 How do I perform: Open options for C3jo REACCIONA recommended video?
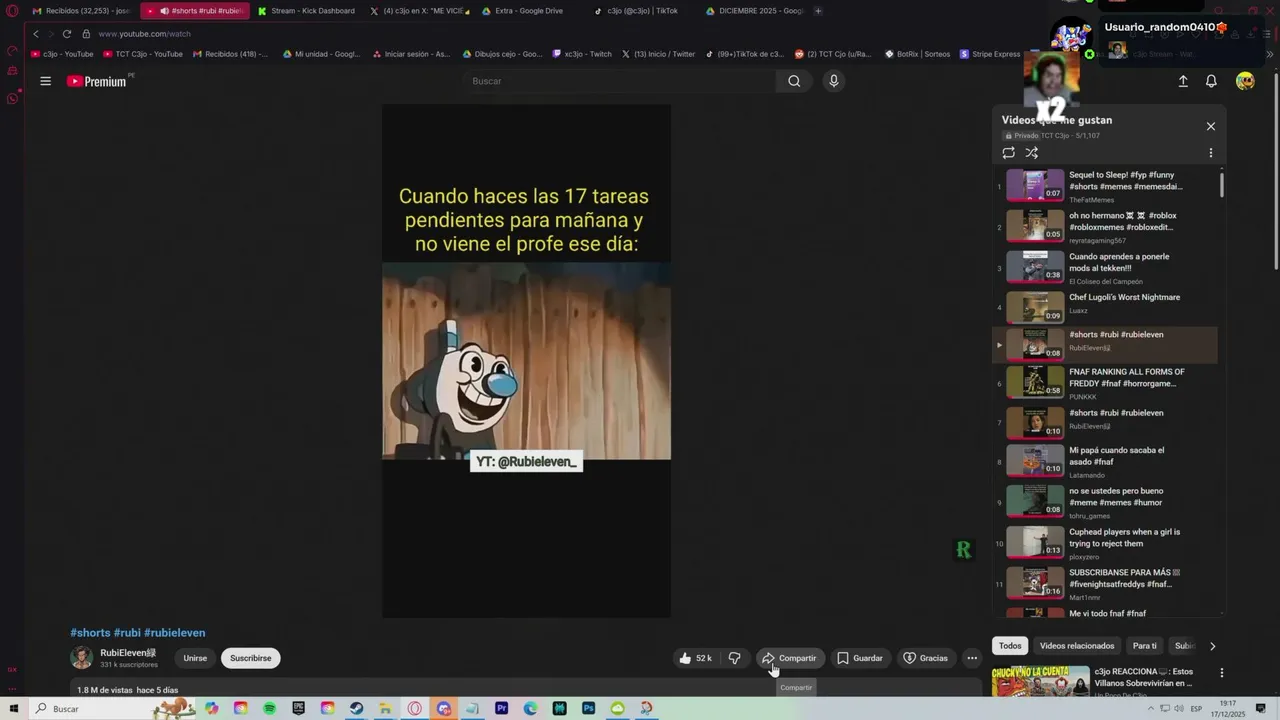(1221, 673)
